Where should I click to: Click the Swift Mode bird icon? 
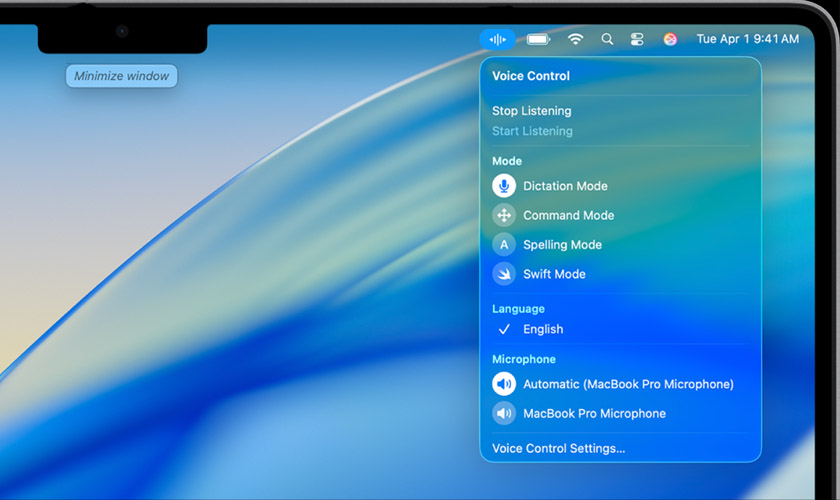coord(504,274)
